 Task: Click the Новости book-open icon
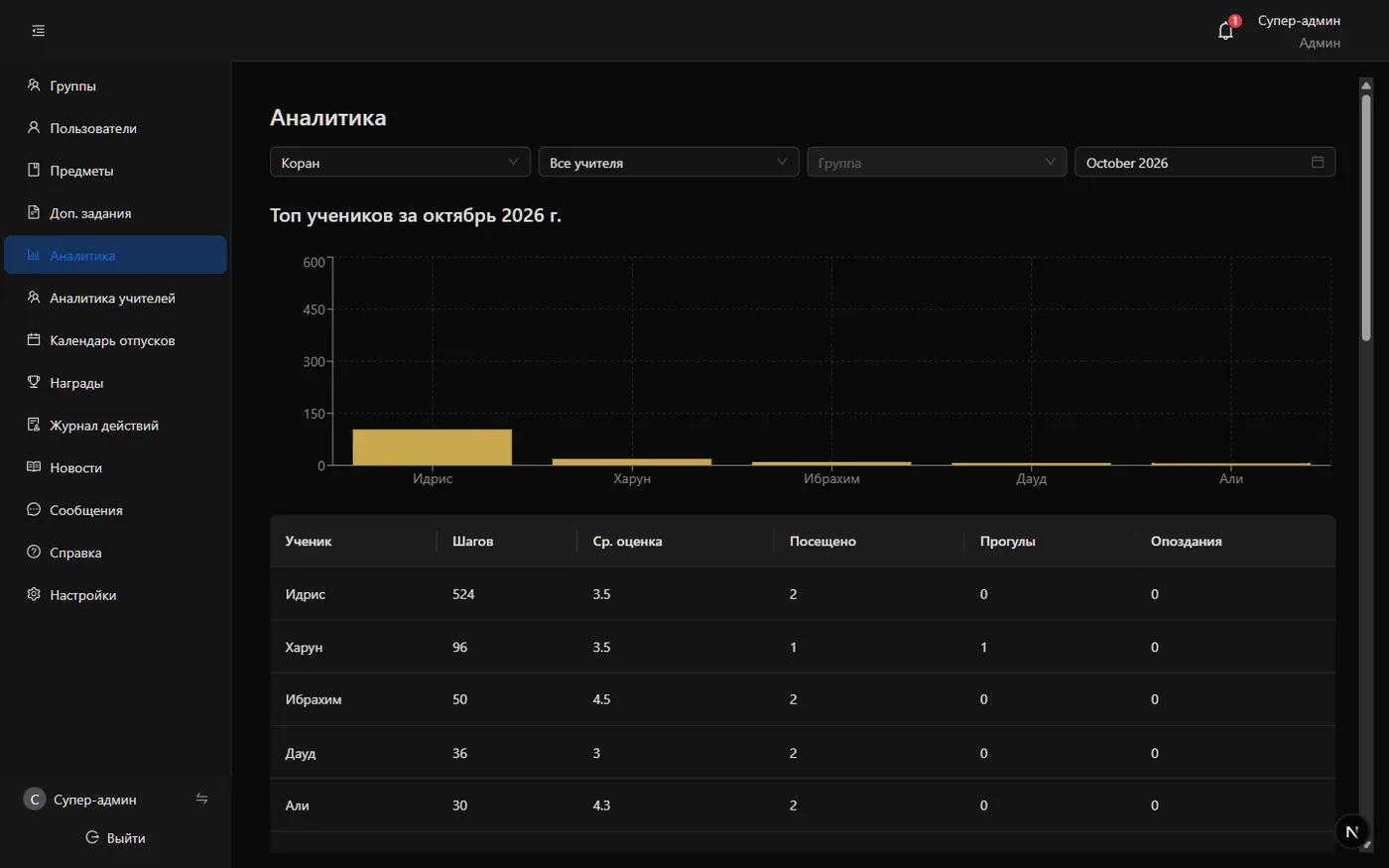click(34, 467)
